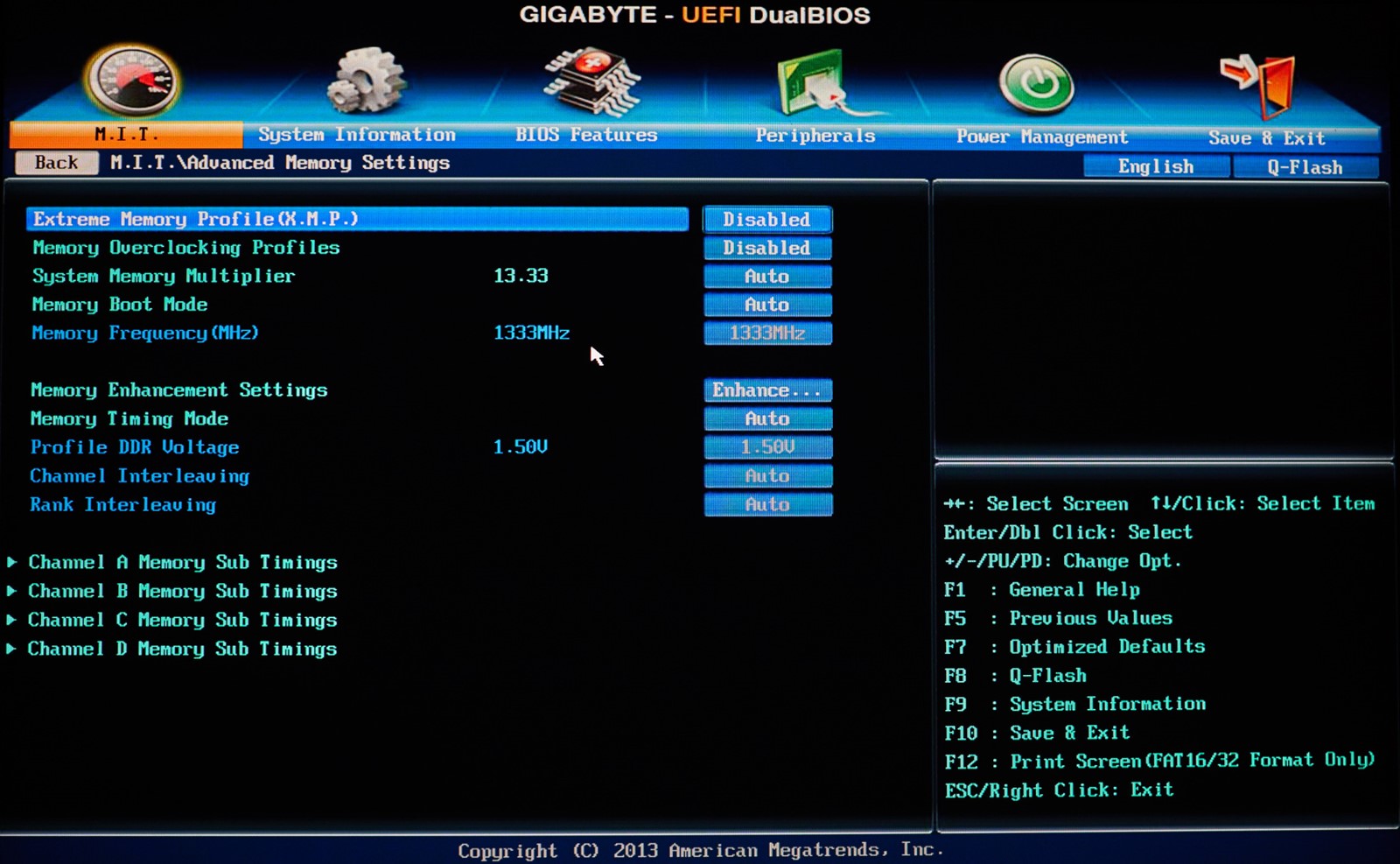Screen dimensions: 1400x864
Task: Click the Power Management green power icon
Action: 1036,84
